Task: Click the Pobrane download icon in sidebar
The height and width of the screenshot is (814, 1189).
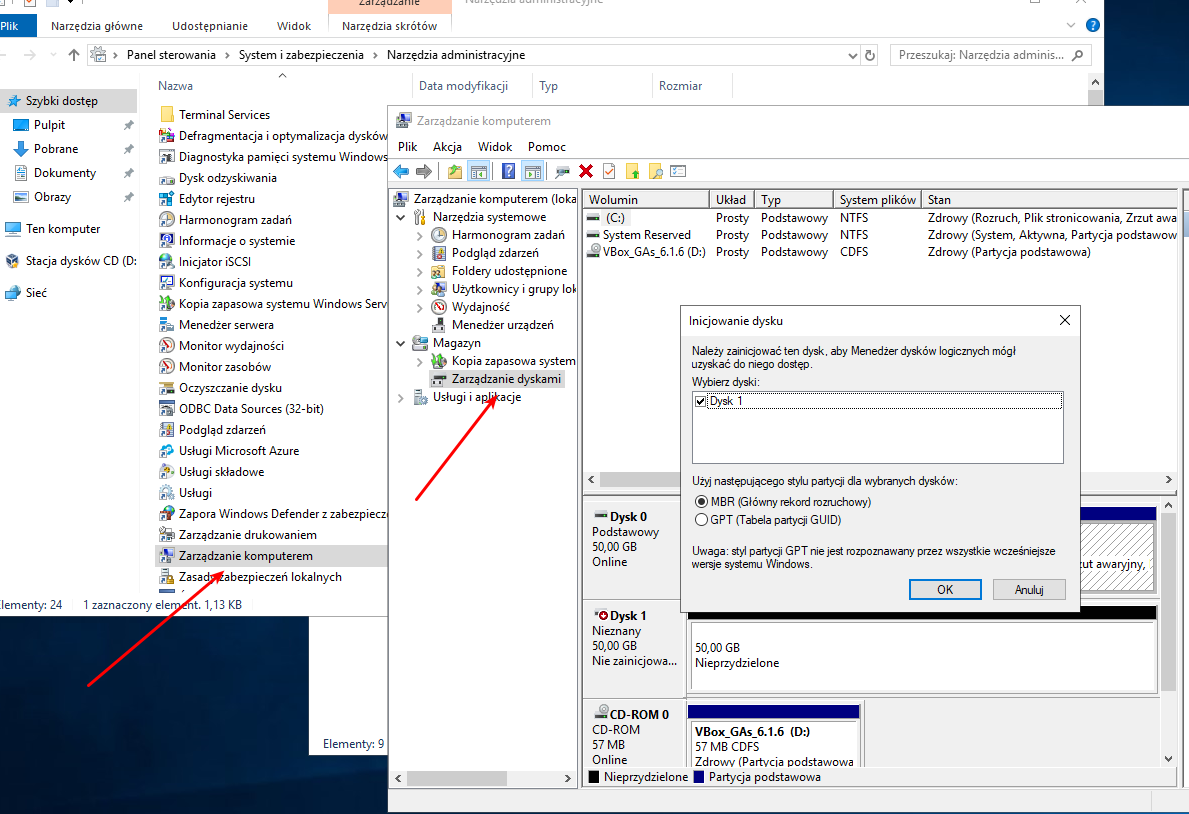Action: [20, 149]
